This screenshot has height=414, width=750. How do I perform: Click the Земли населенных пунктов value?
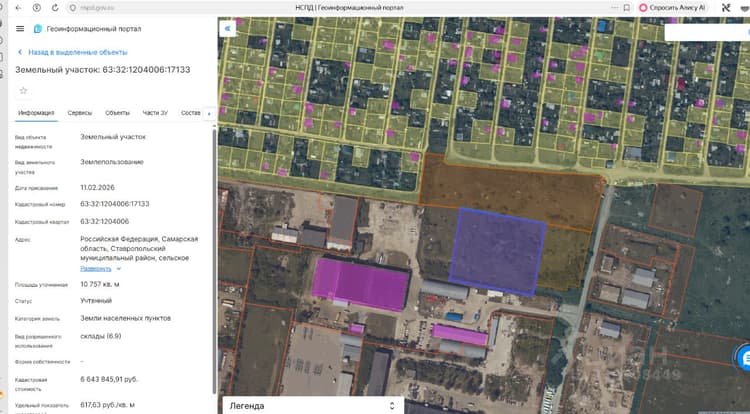(125, 318)
